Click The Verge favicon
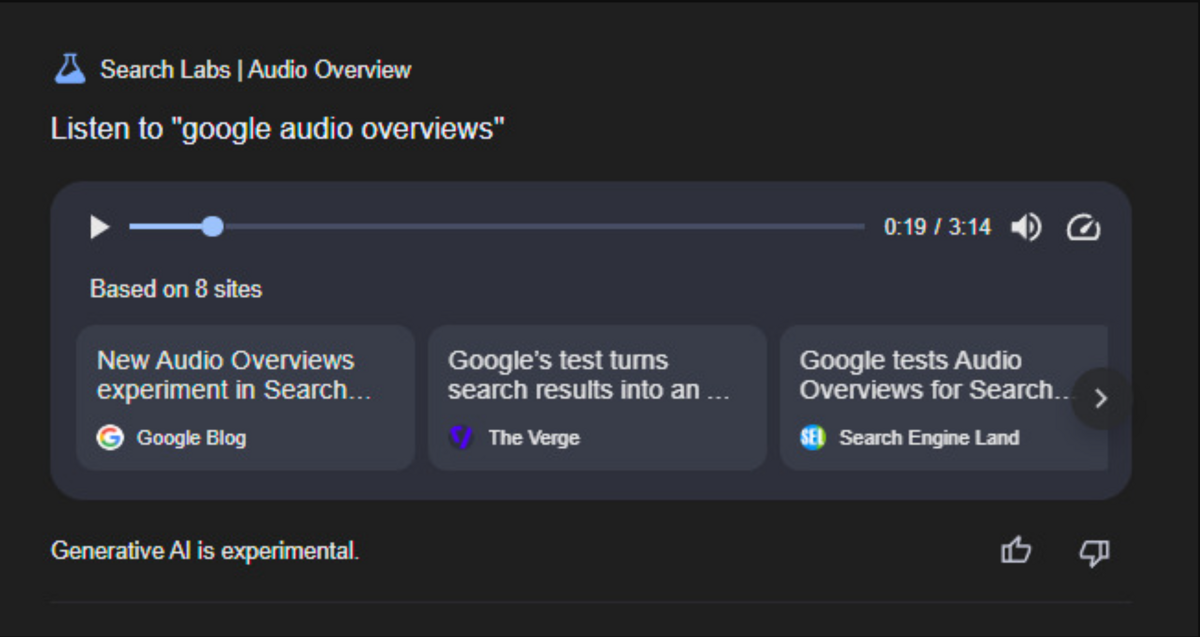Viewport: 1200px width, 637px height. (461, 437)
